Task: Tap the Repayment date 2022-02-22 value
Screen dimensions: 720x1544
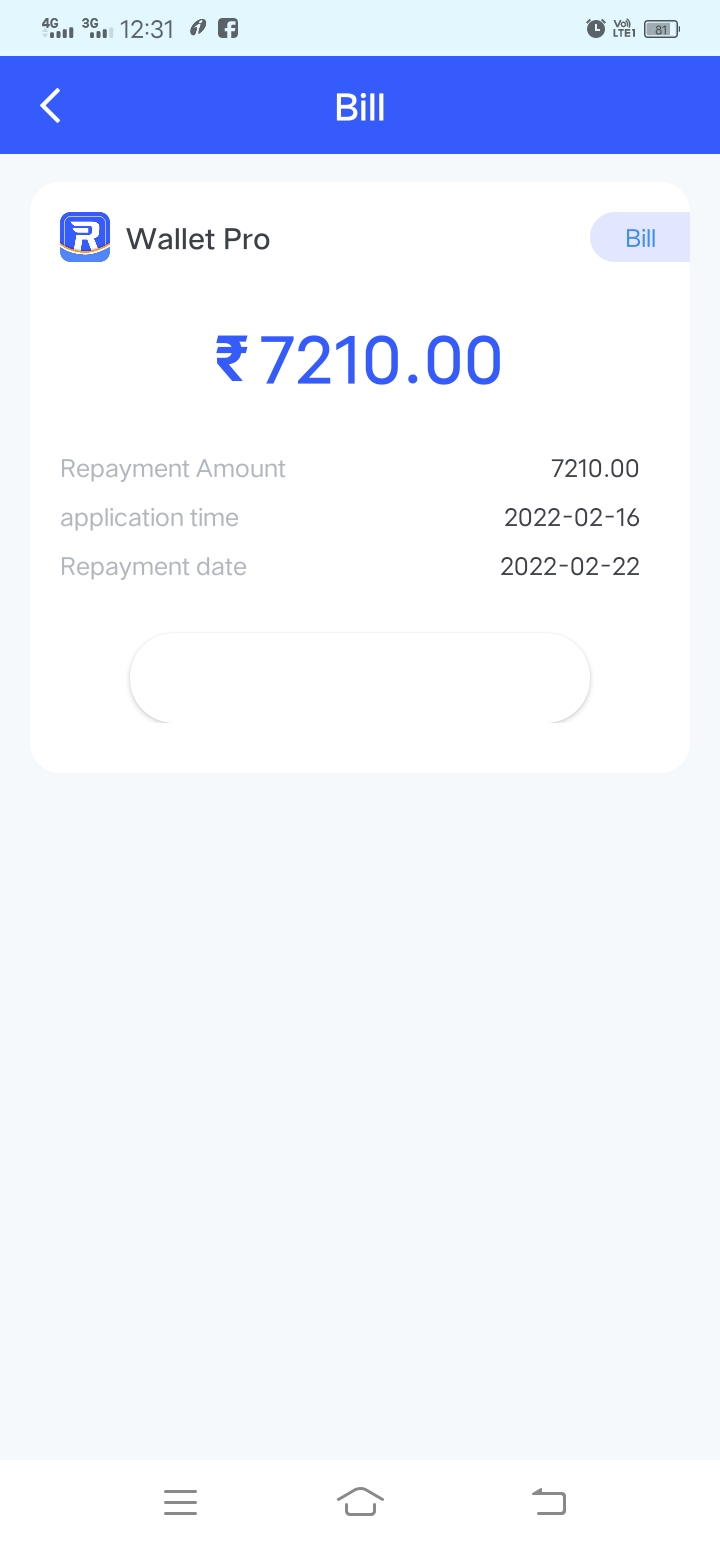Action: 569,567
